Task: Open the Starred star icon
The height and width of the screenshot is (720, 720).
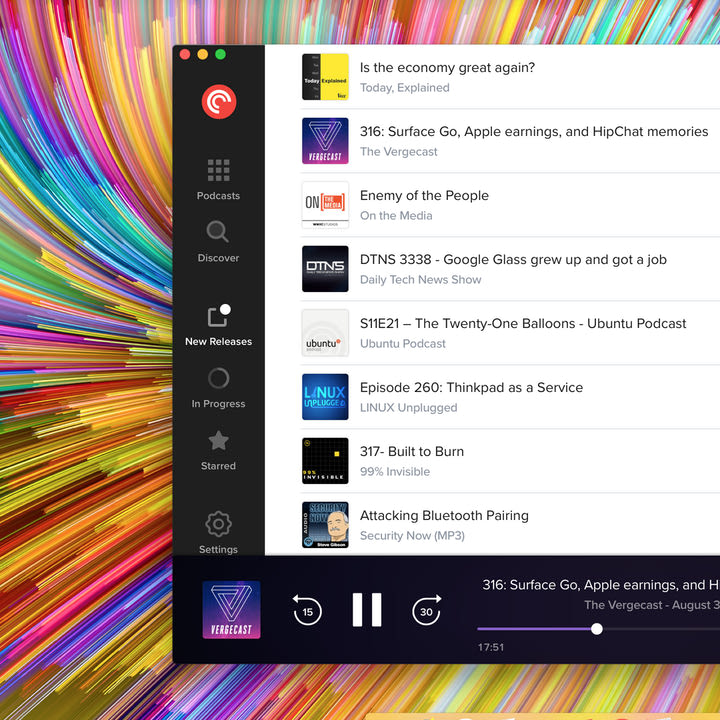Action: tap(219, 441)
